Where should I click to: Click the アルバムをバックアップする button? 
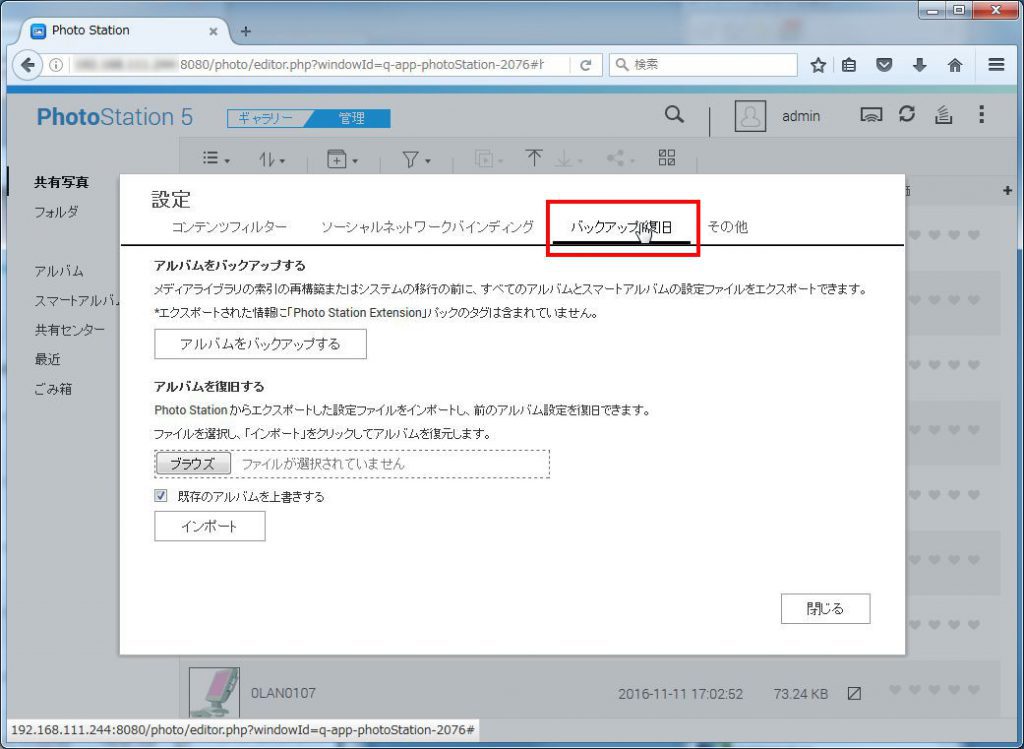pyautogui.click(x=261, y=344)
